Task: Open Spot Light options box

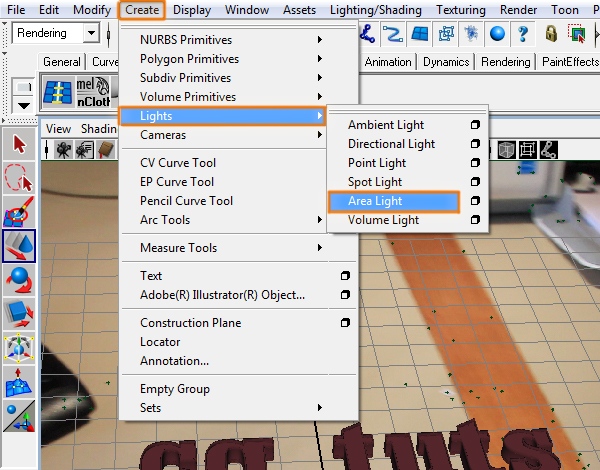Action: (x=475, y=182)
